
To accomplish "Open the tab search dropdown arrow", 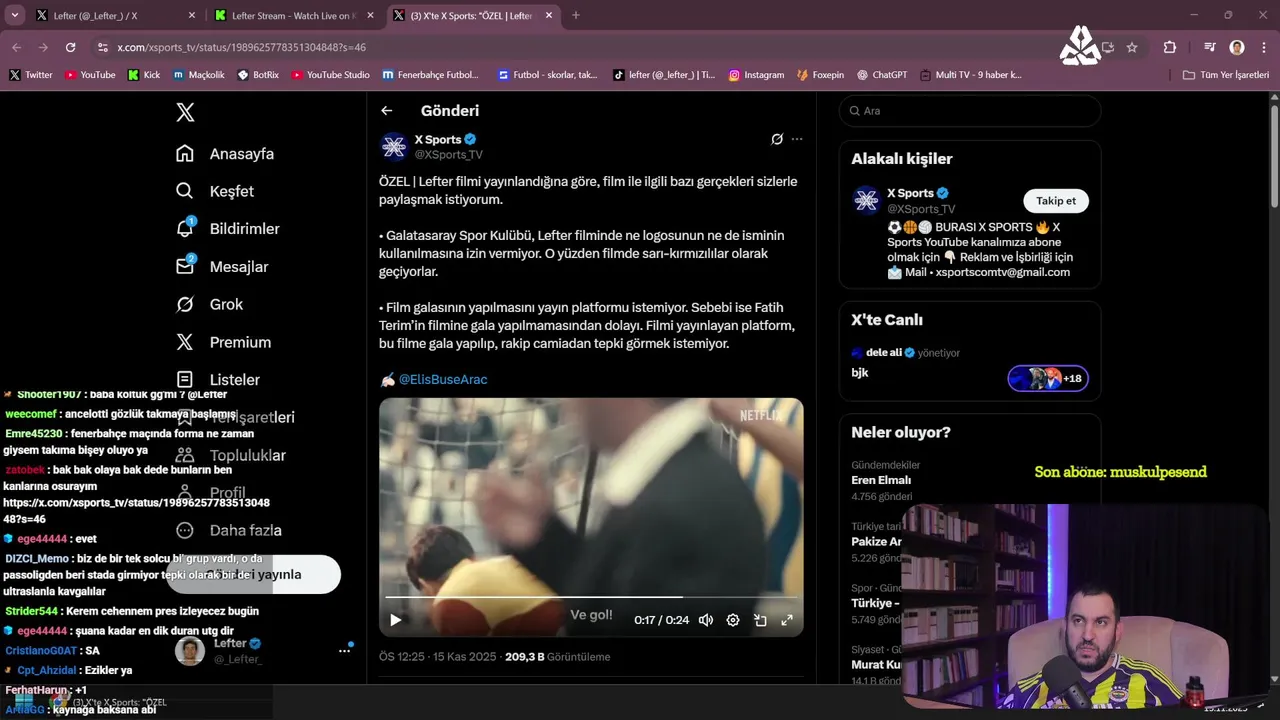I will [14, 16].
